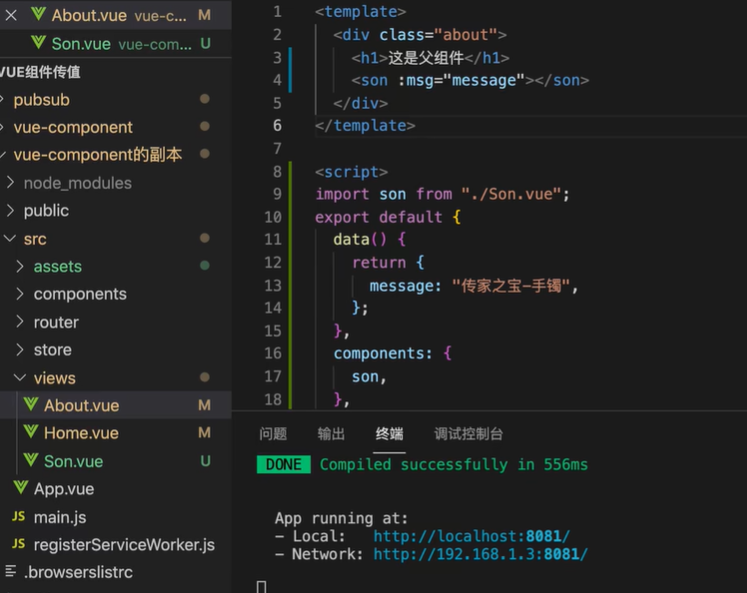Viewport: 747px width, 593px height.
Task: Click the VUE组件传值 explorer header
Action: pos(40,72)
